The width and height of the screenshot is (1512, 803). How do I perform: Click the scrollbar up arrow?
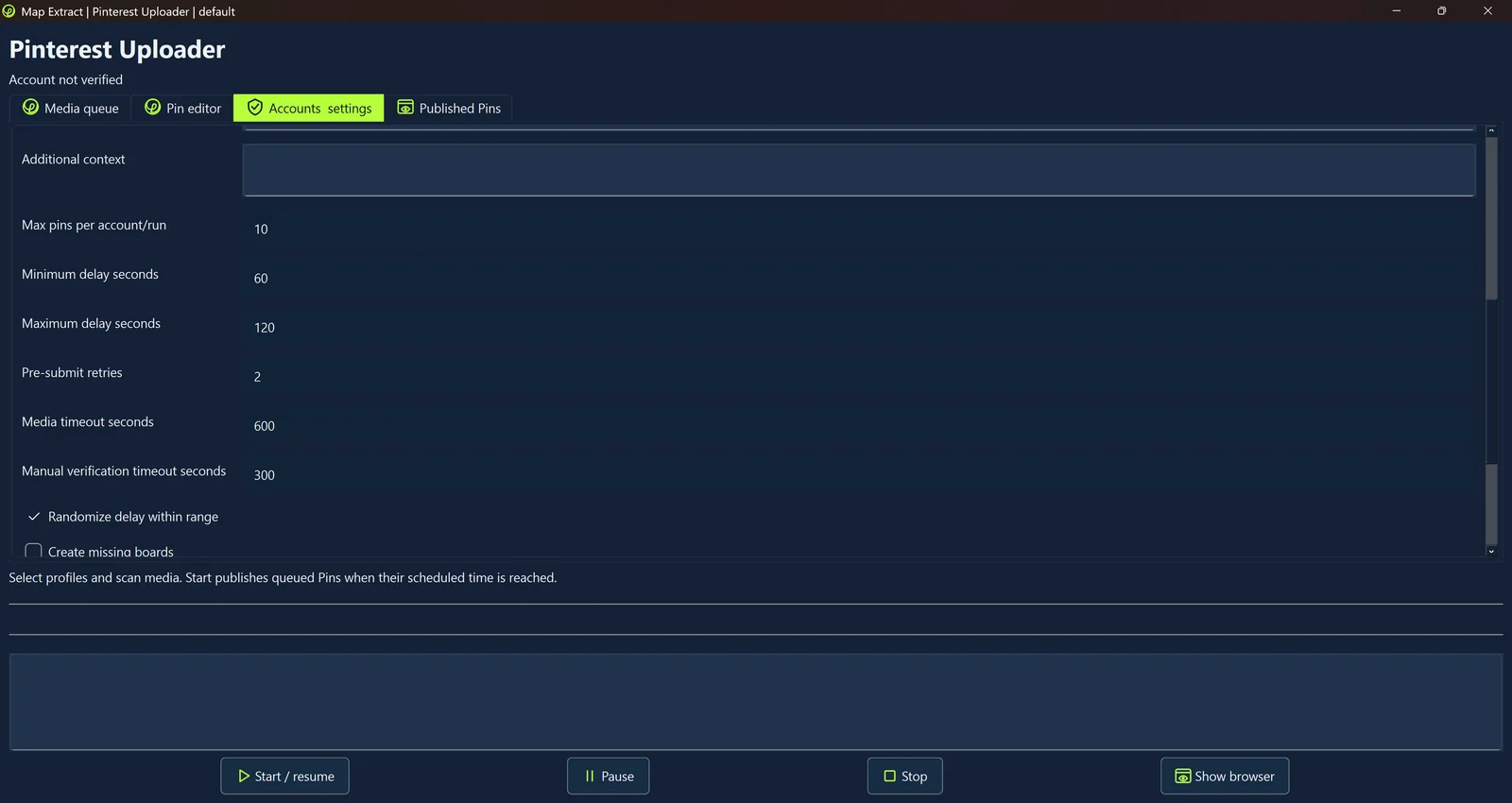click(x=1491, y=131)
